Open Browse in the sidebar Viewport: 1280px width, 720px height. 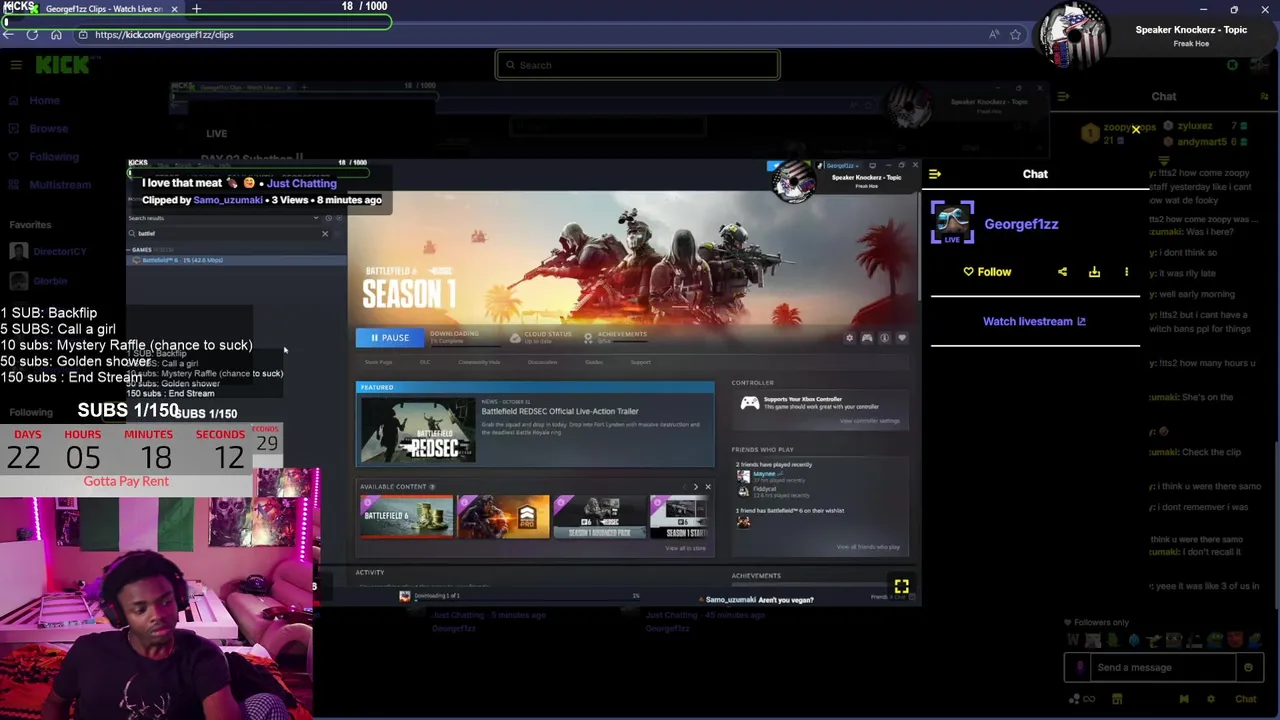tap(48, 128)
